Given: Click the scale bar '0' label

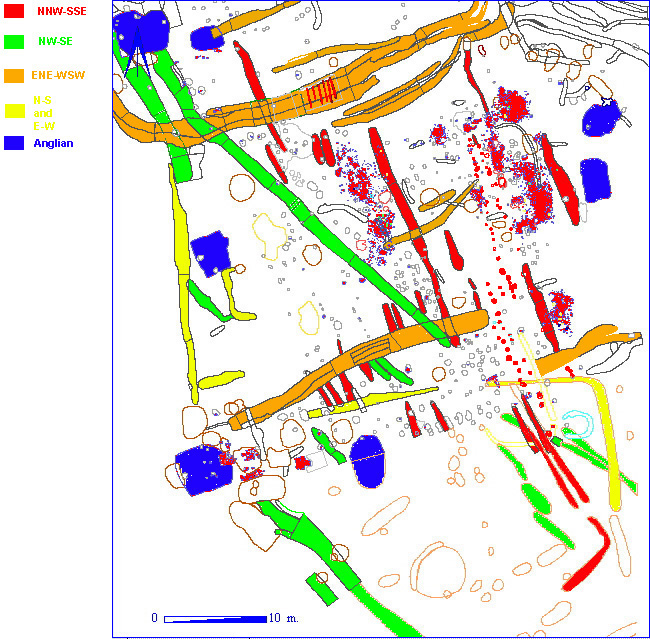Looking at the screenshot, I should click(155, 618).
